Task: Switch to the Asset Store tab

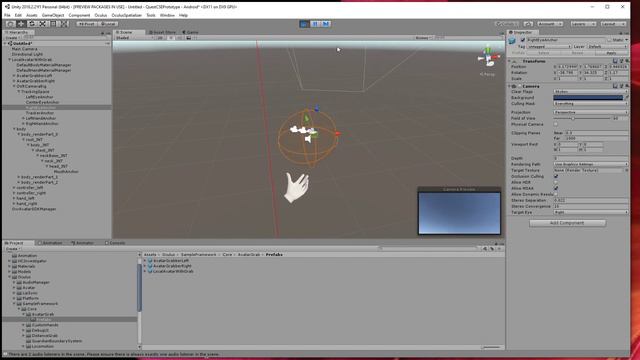Action: 162,32
